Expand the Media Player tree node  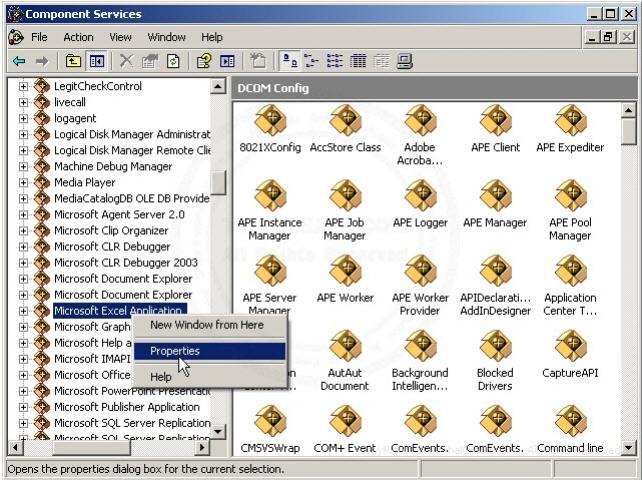click(x=23, y=183)
